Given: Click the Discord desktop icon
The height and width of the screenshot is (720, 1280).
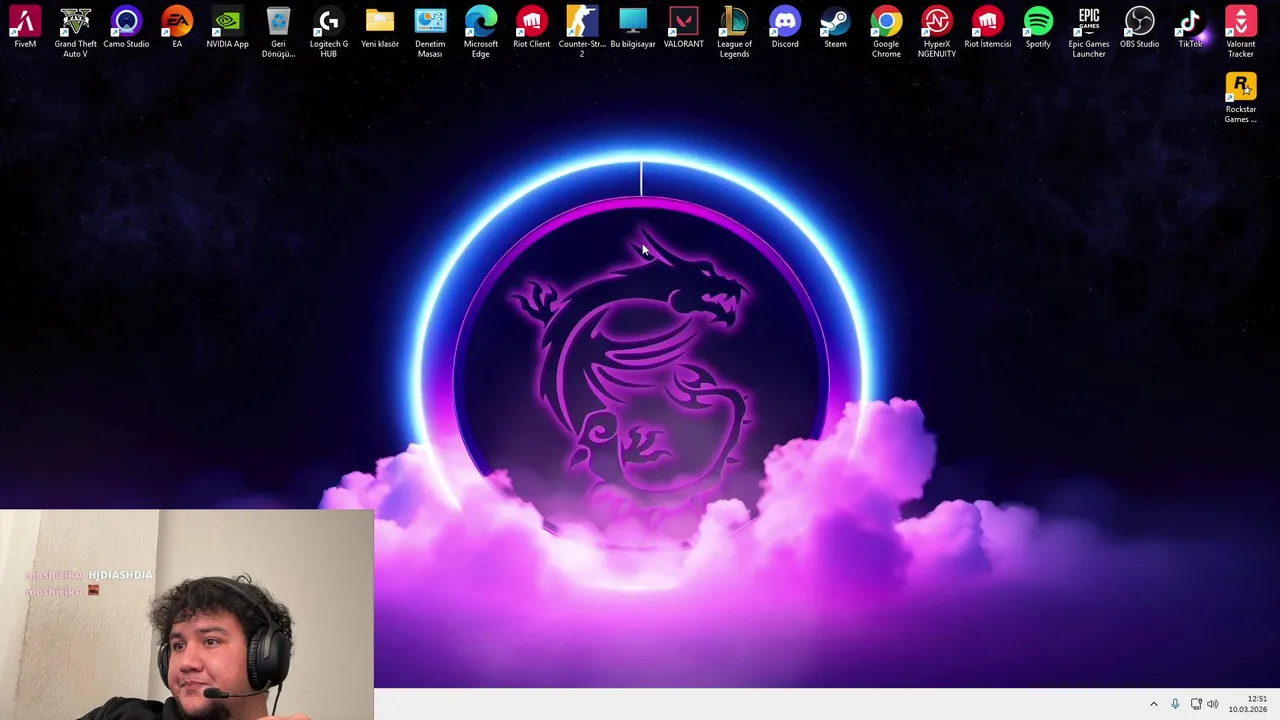Looking at the screenshot, I should [785, 28].
